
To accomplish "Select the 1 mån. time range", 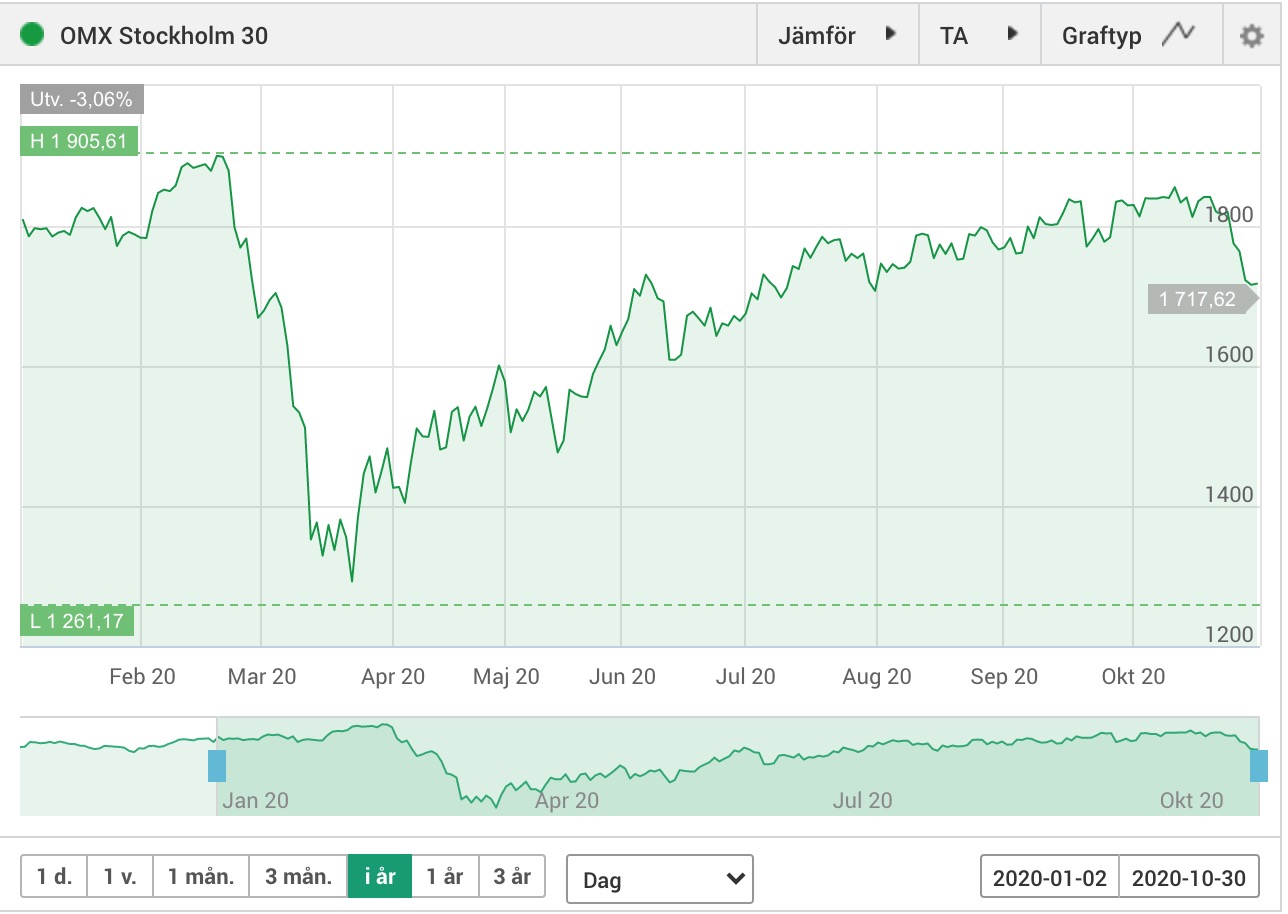I will point(200,877).
